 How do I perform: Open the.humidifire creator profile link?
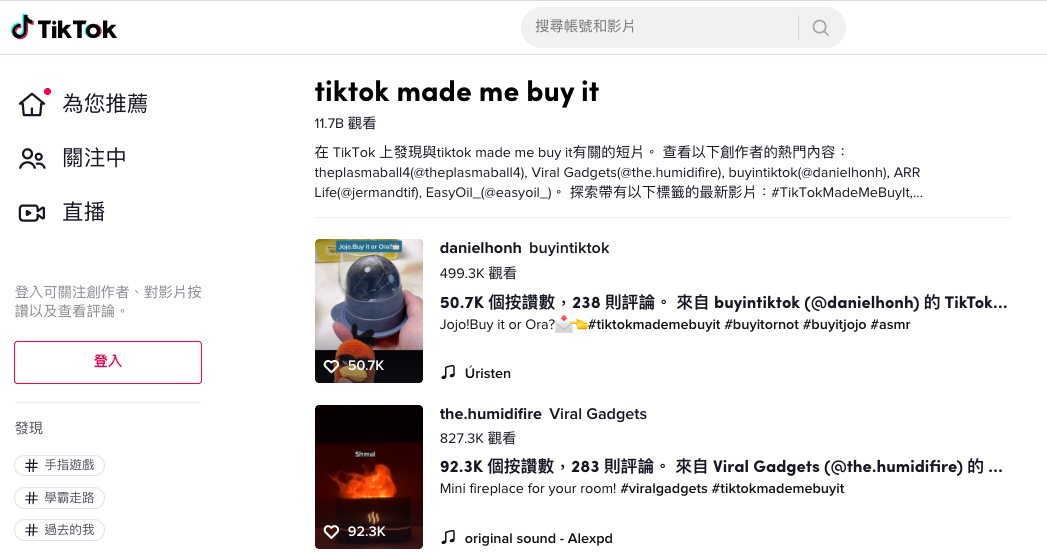(x=490, y=414)
